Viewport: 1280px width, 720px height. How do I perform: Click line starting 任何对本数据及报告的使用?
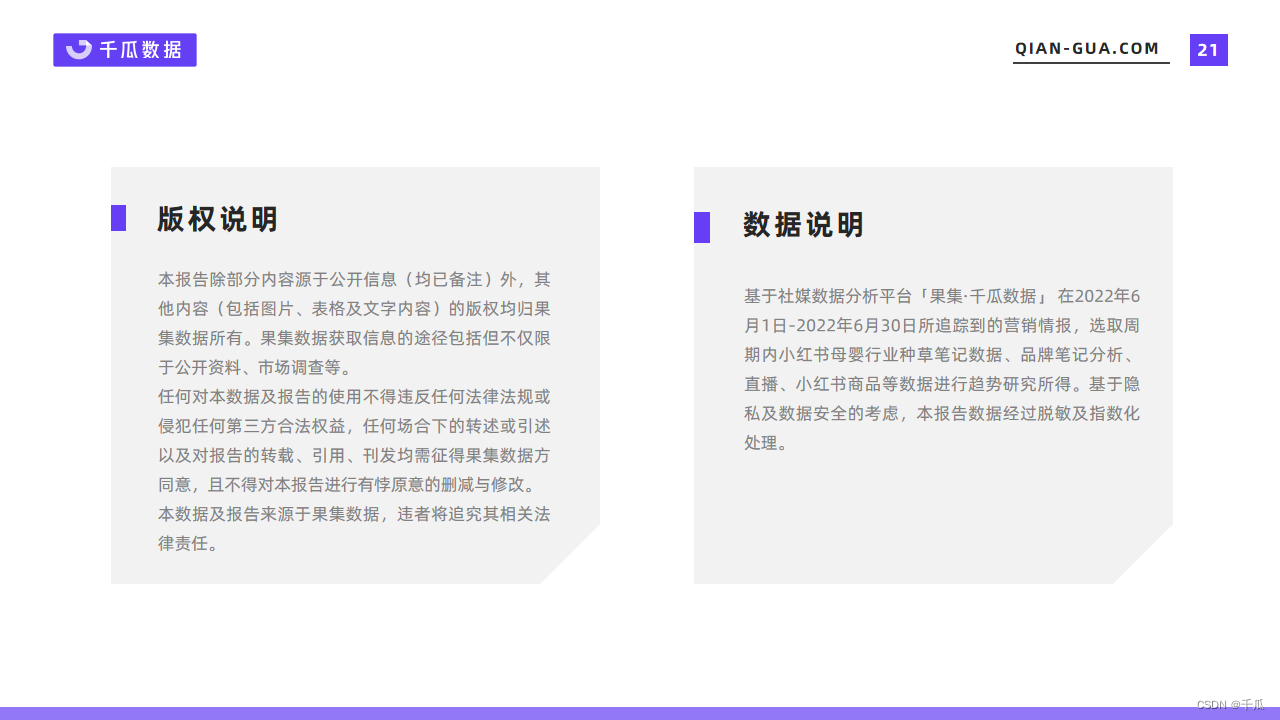click(354, 397)
